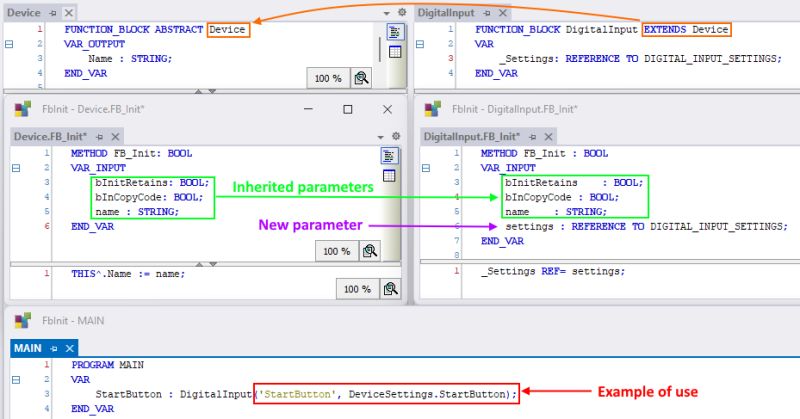Close the Device tab
800x419 pixels.
tap(69, 13)
